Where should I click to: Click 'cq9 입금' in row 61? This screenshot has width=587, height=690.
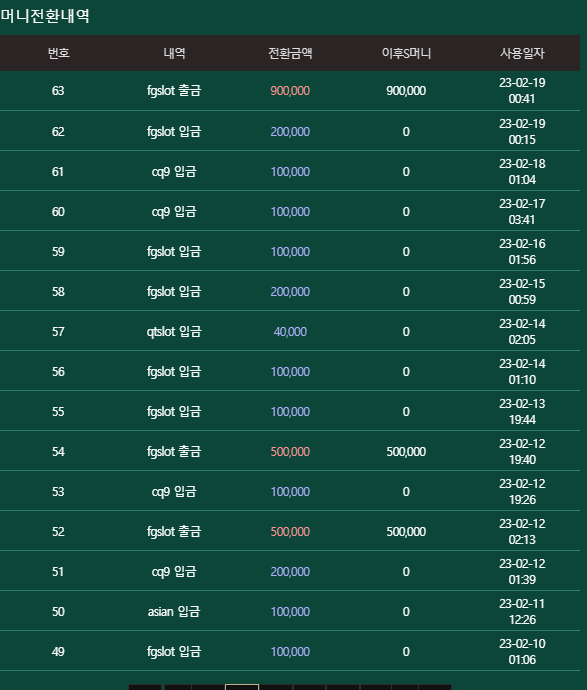[x=174, y=172]
